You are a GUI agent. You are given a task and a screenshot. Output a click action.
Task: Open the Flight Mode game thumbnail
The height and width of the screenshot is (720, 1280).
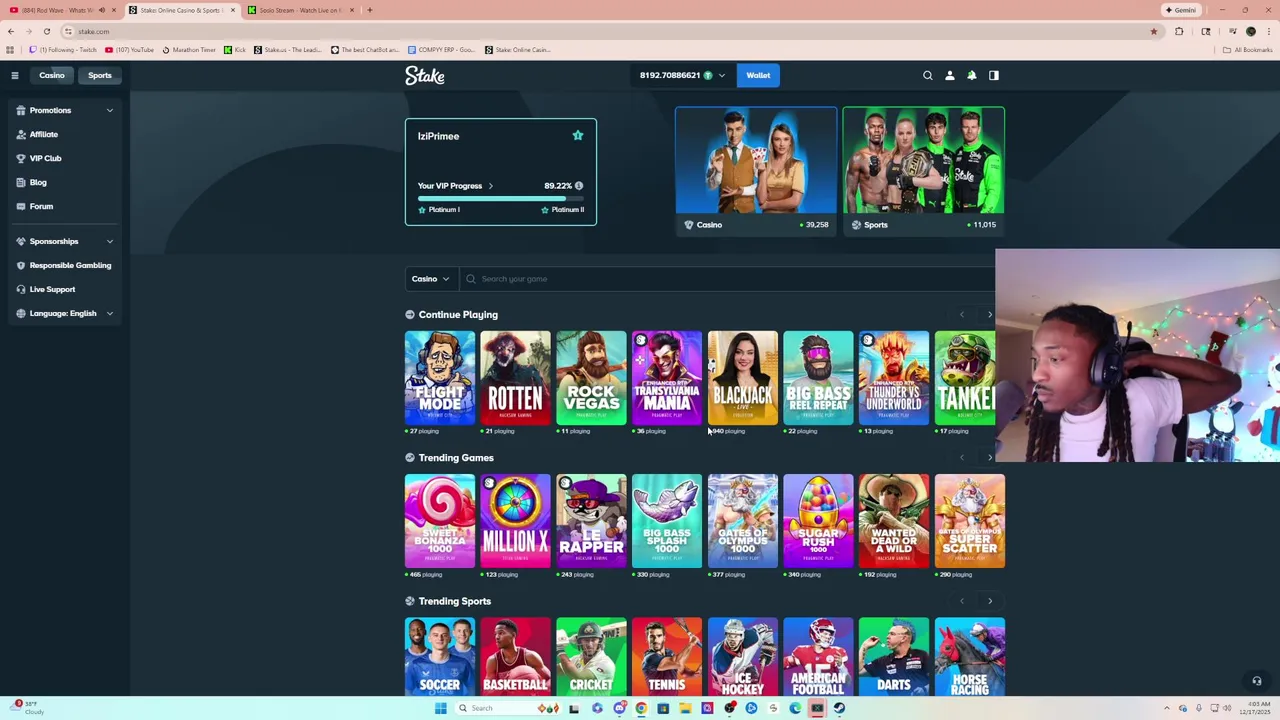440,378
